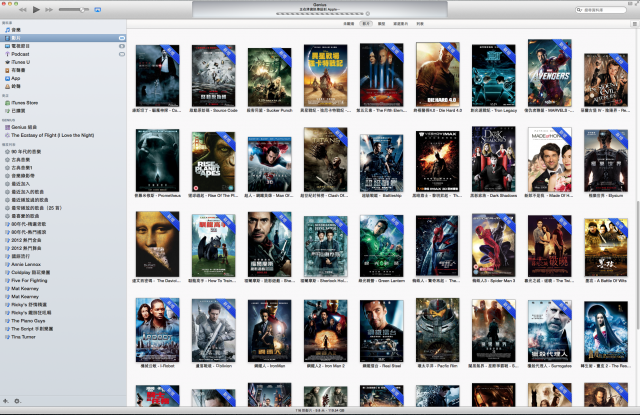The height and width of the screenshot is (415, 640).
Task: Click the badge beside the TV Shows row
Action: pos(122,46)
